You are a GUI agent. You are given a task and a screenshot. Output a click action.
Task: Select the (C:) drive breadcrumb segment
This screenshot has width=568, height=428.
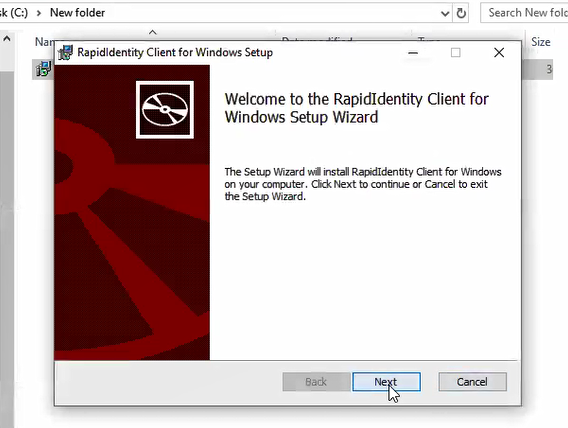(x=14, y=13)
